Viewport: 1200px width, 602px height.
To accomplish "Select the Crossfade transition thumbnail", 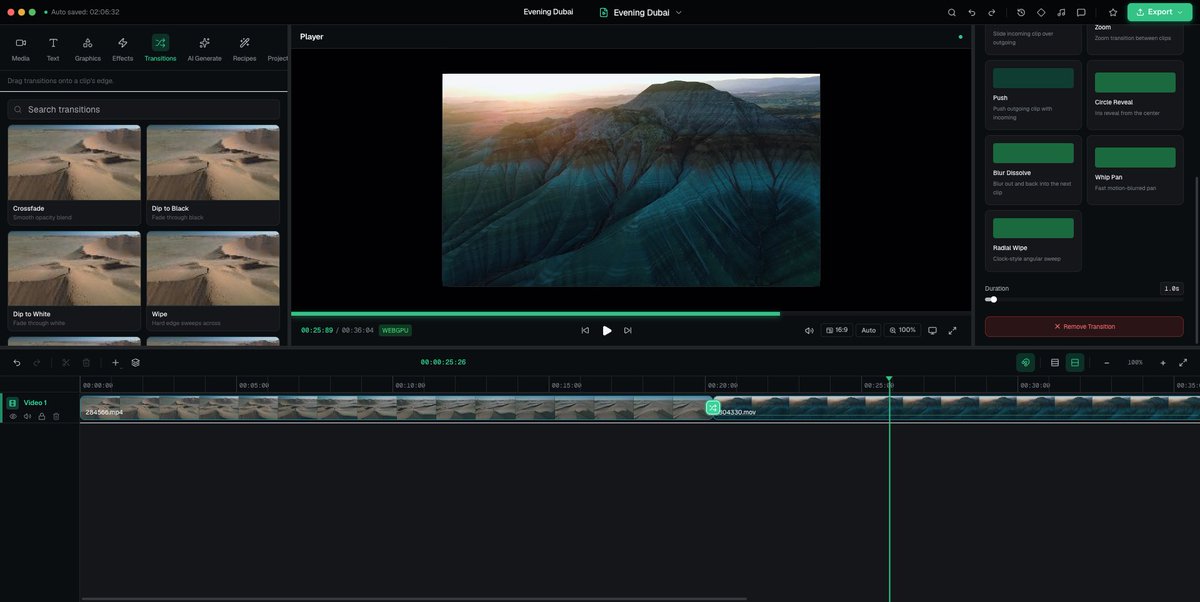I will (74, 162).
